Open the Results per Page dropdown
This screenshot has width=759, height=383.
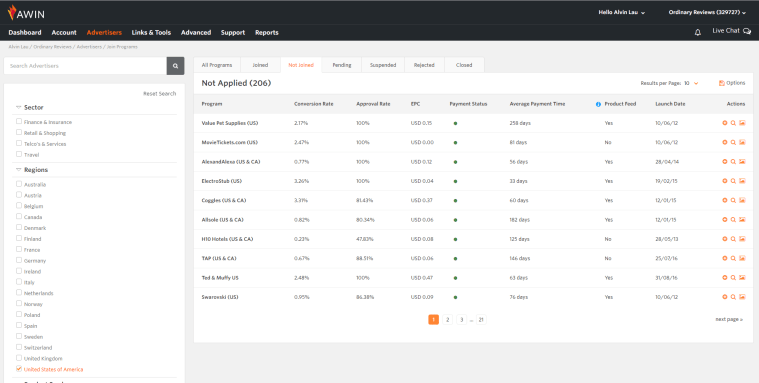click(x=691, y=83)
